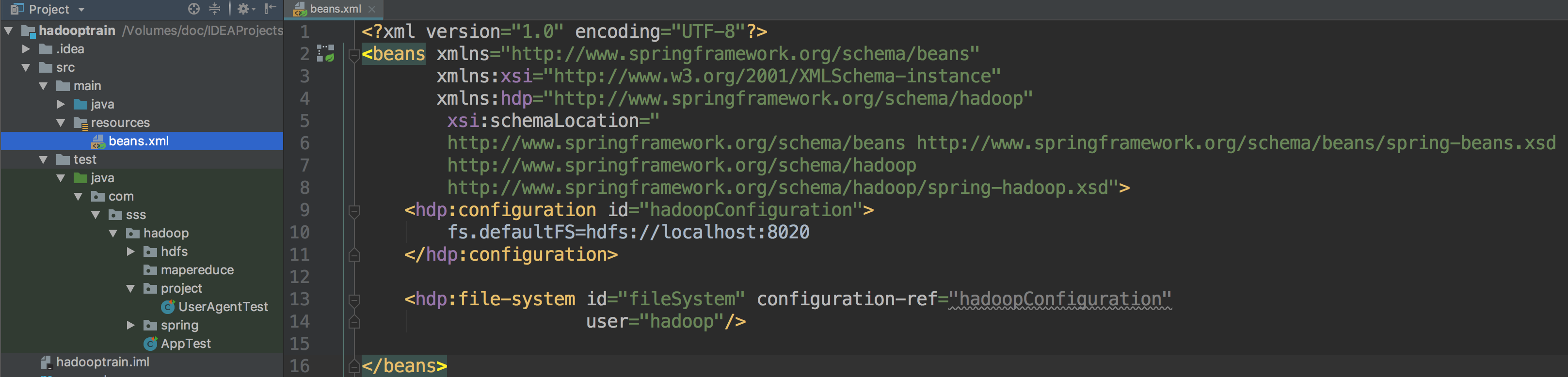This screenshot has height=377, width=1568.
Task: Collapse the resources folder
Action: 61,123
